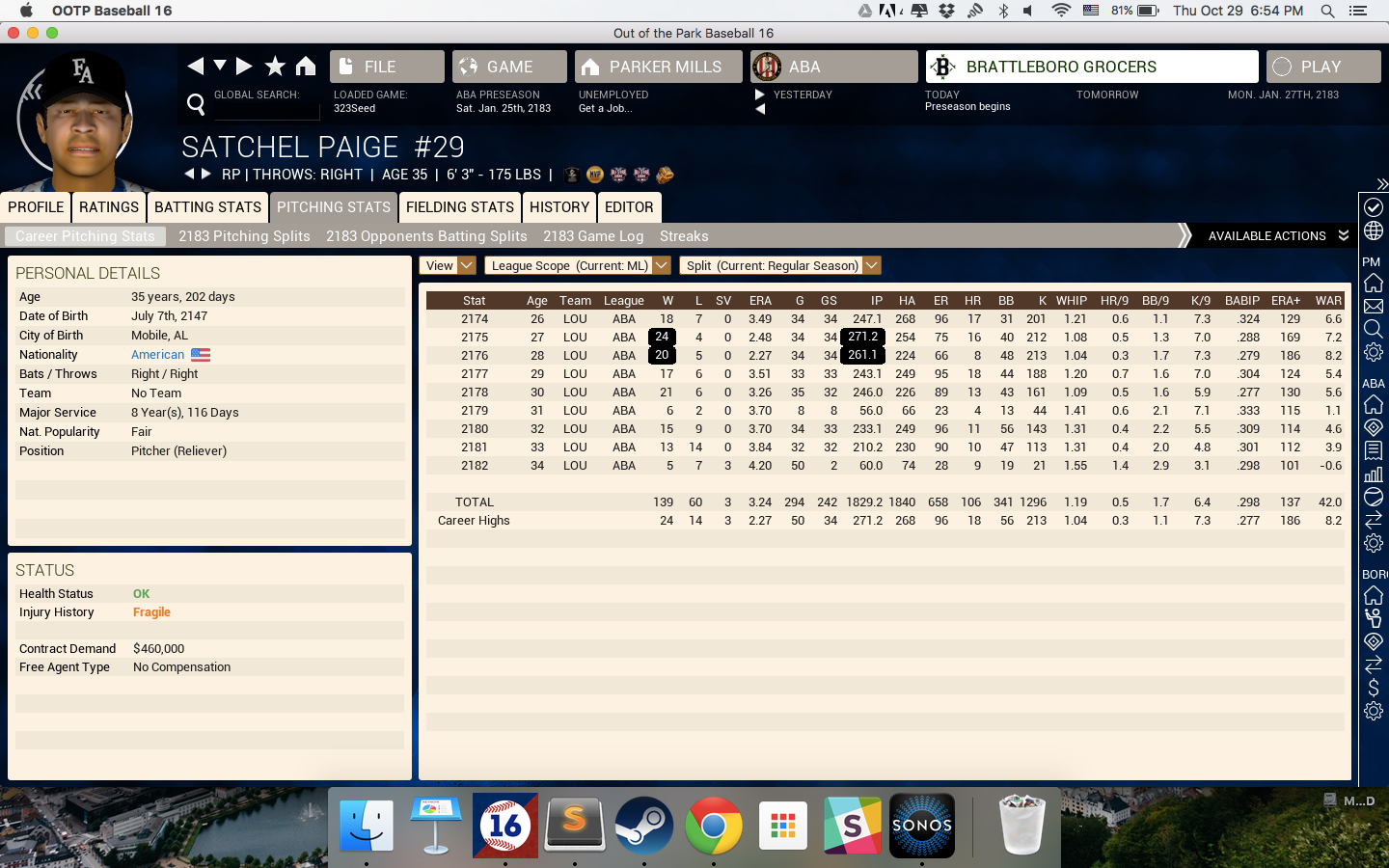Image resolution: width=1389 pixels, height=868 pixels.
Task: Click the Gold Glove award icon
Action: pyautogui.click(x=665, y=175)
